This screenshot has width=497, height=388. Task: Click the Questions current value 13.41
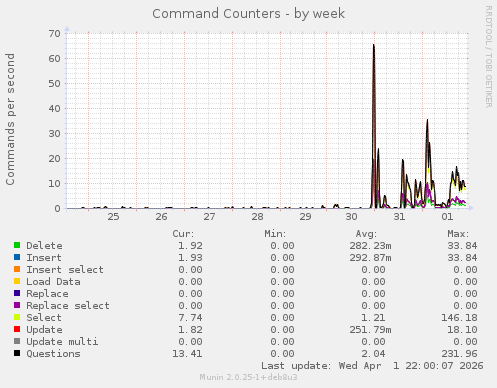pos(187,354)
